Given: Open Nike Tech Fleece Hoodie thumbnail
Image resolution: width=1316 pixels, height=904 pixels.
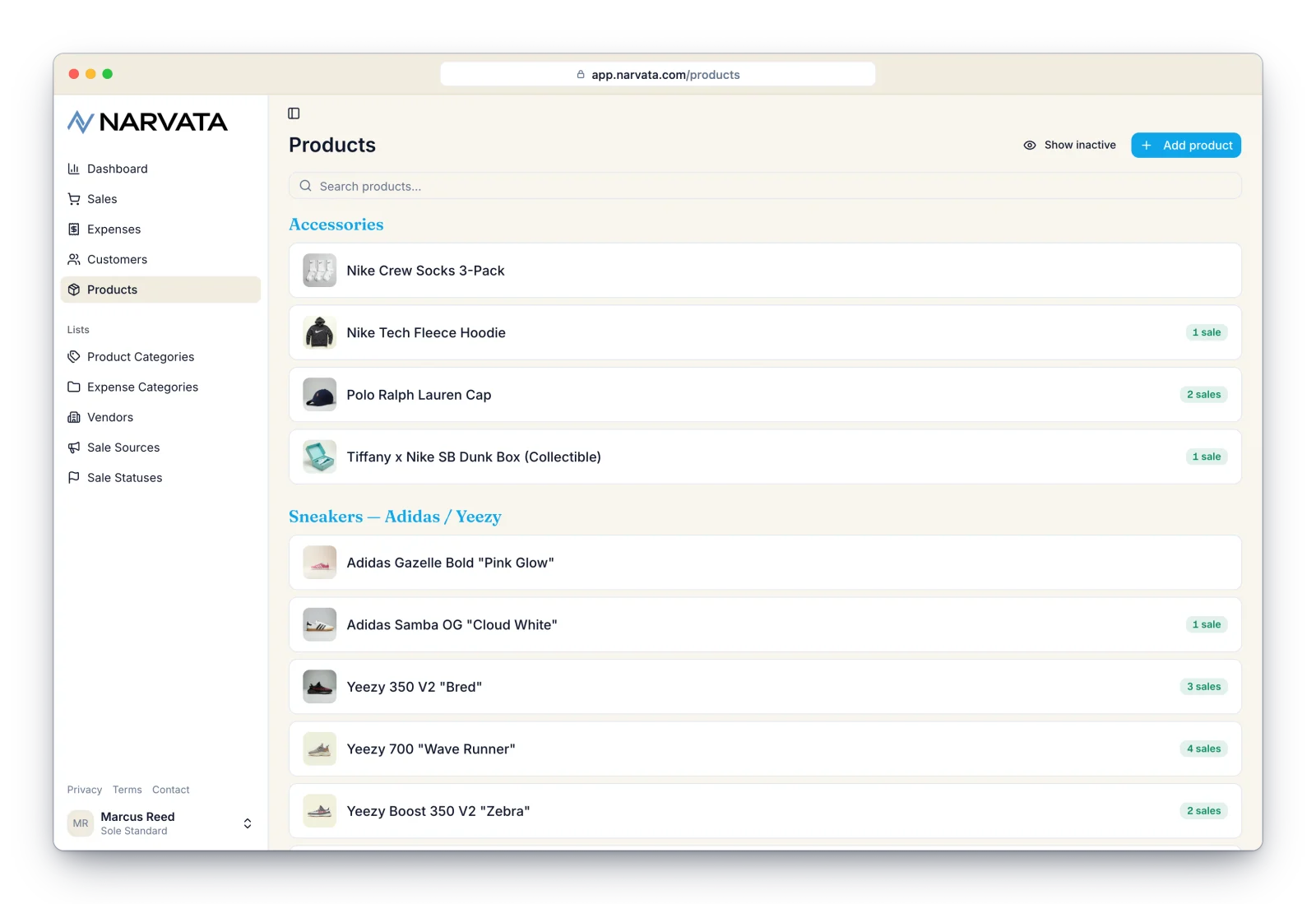Looking at the screenshot, I should pos(320,332).
